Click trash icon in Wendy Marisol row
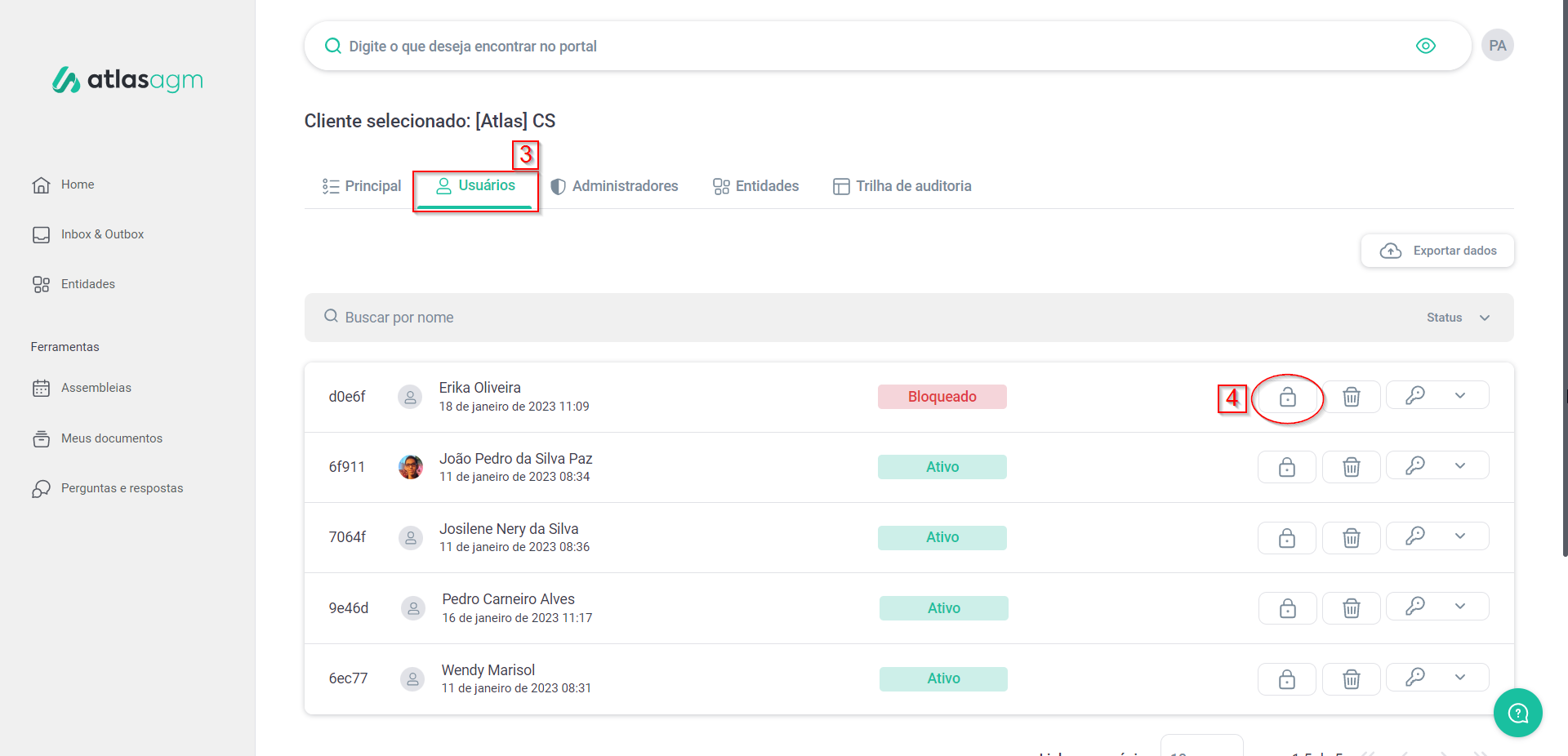 (1352, 679)
